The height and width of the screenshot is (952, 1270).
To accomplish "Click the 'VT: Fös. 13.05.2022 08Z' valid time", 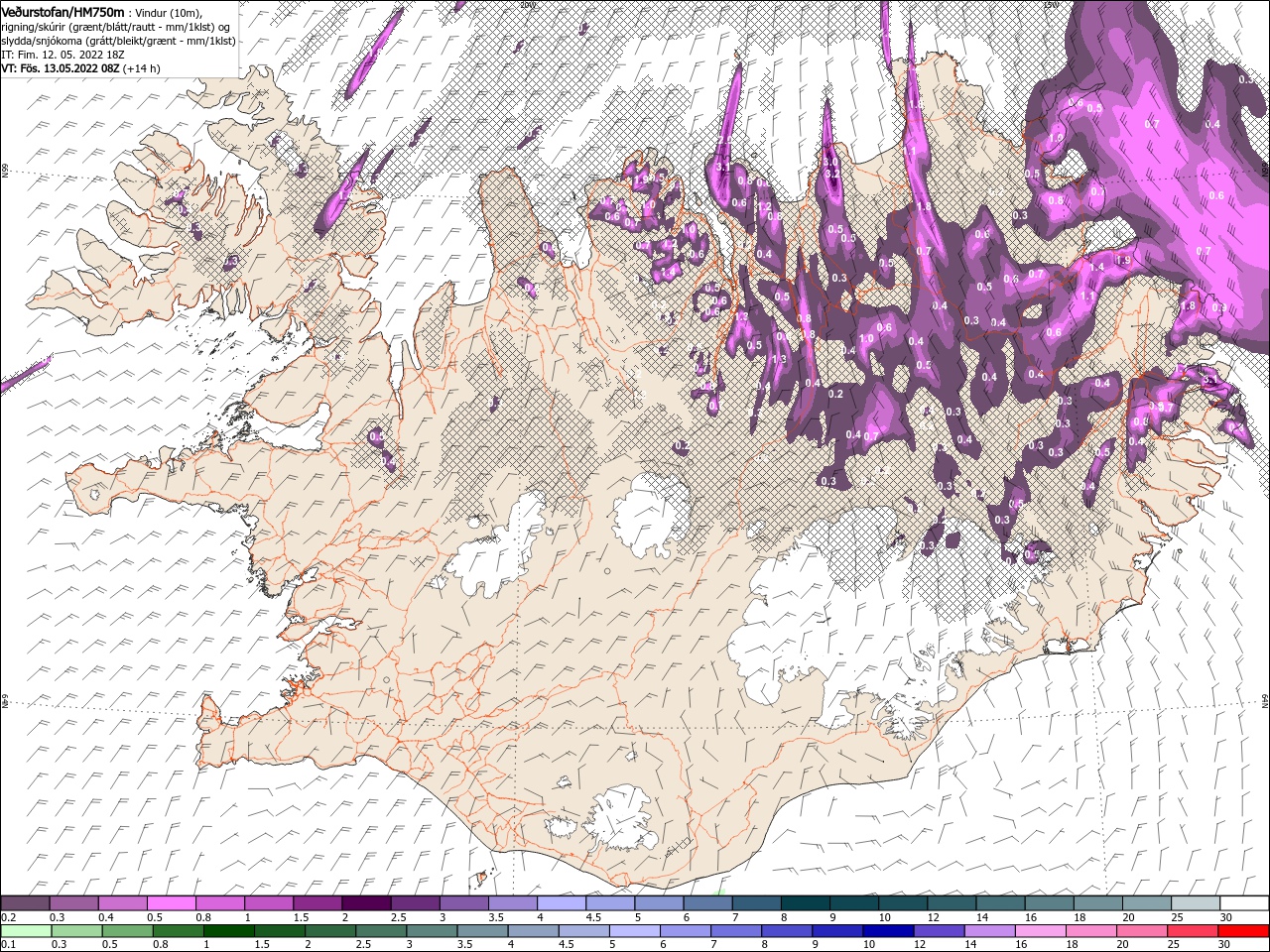I will (x=60, y=68).
